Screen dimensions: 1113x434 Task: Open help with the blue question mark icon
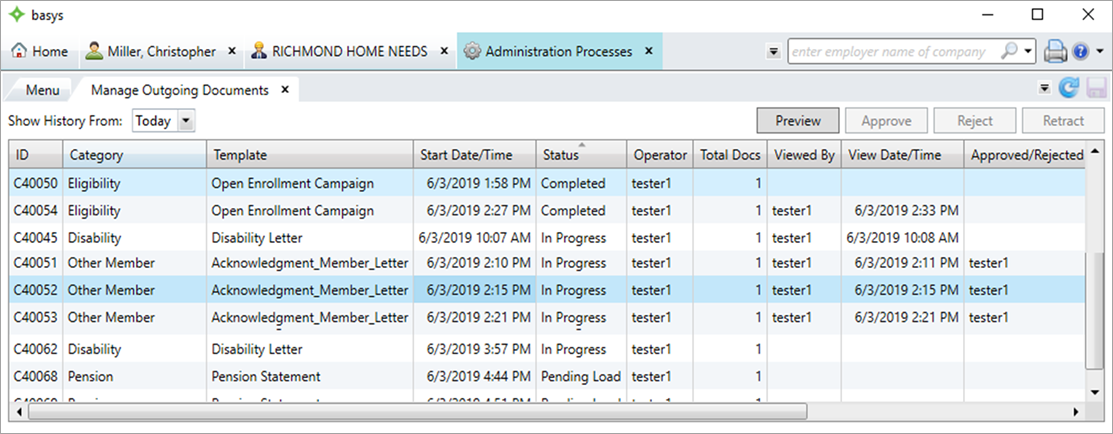point(1081,52)
